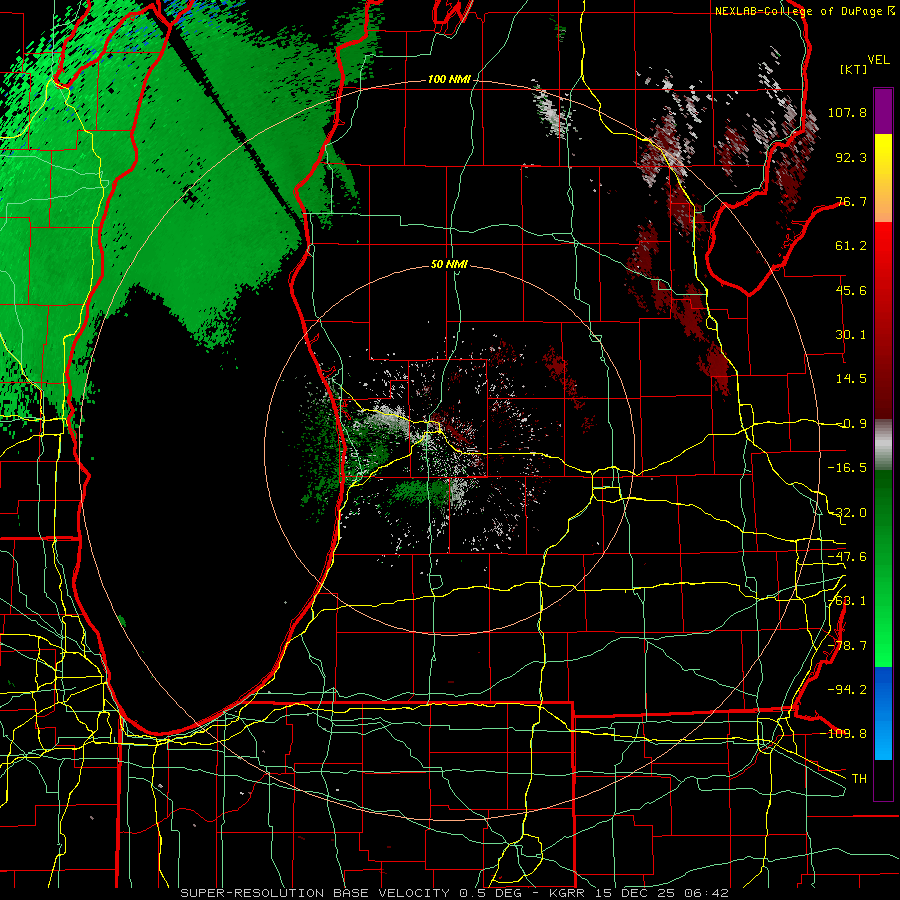Screen dimensions: 900x900
Task: Click the 50 NMI range ring label
Action: tap(449, 264)
